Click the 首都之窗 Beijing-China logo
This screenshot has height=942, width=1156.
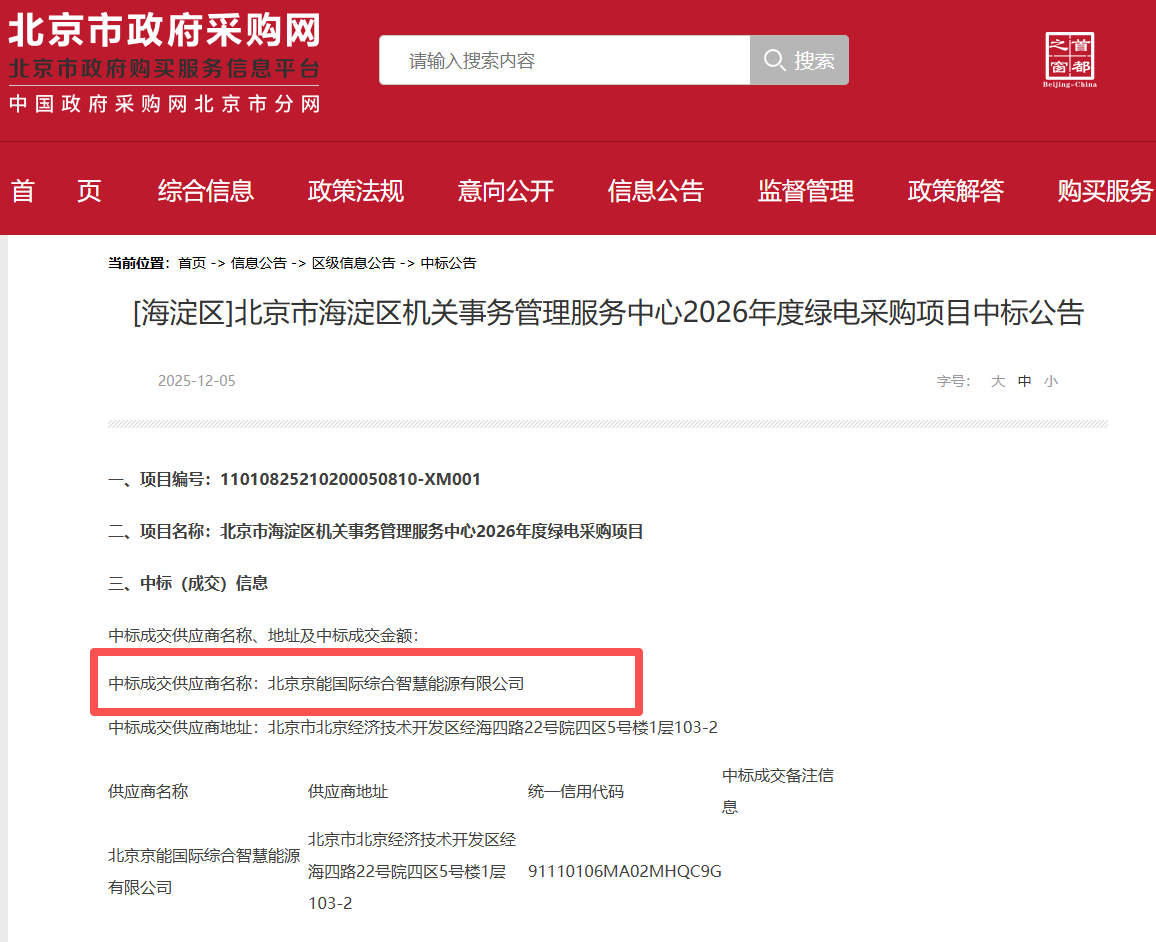tap(1069, 60)
